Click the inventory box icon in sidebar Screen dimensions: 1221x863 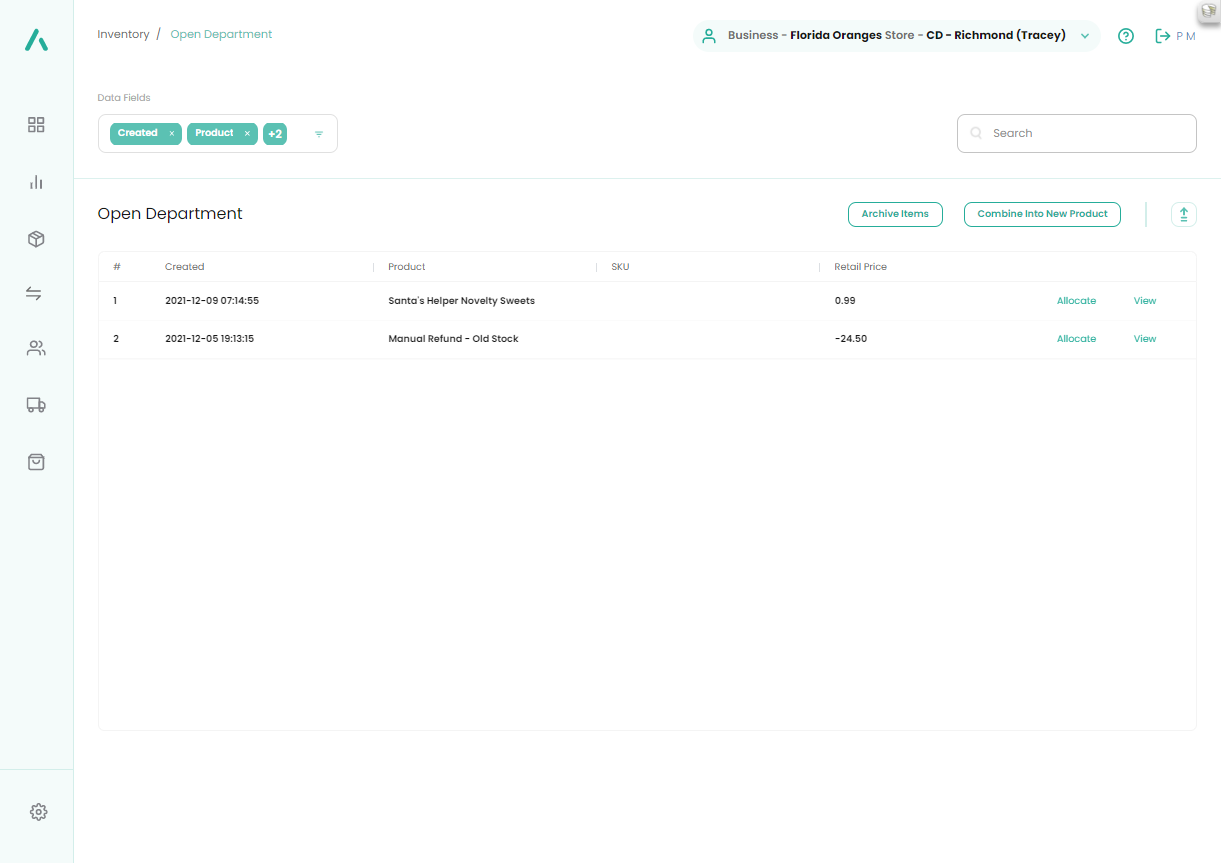(x=36, y=239)
